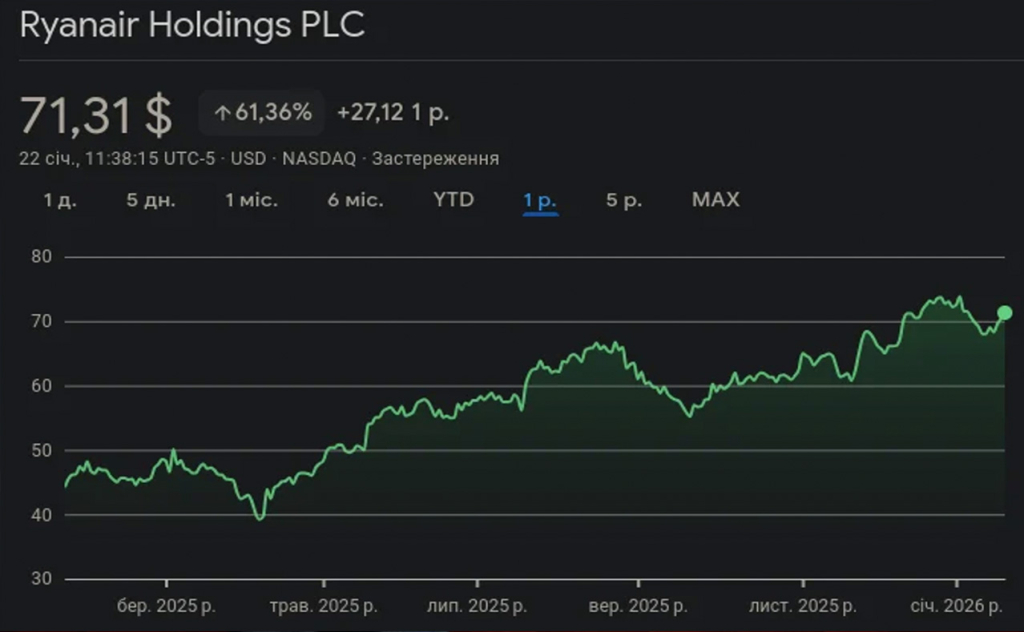Click the бер. 2025 р. axis label
Viewport: 1024px width, 632px height.
coord(166,606)
